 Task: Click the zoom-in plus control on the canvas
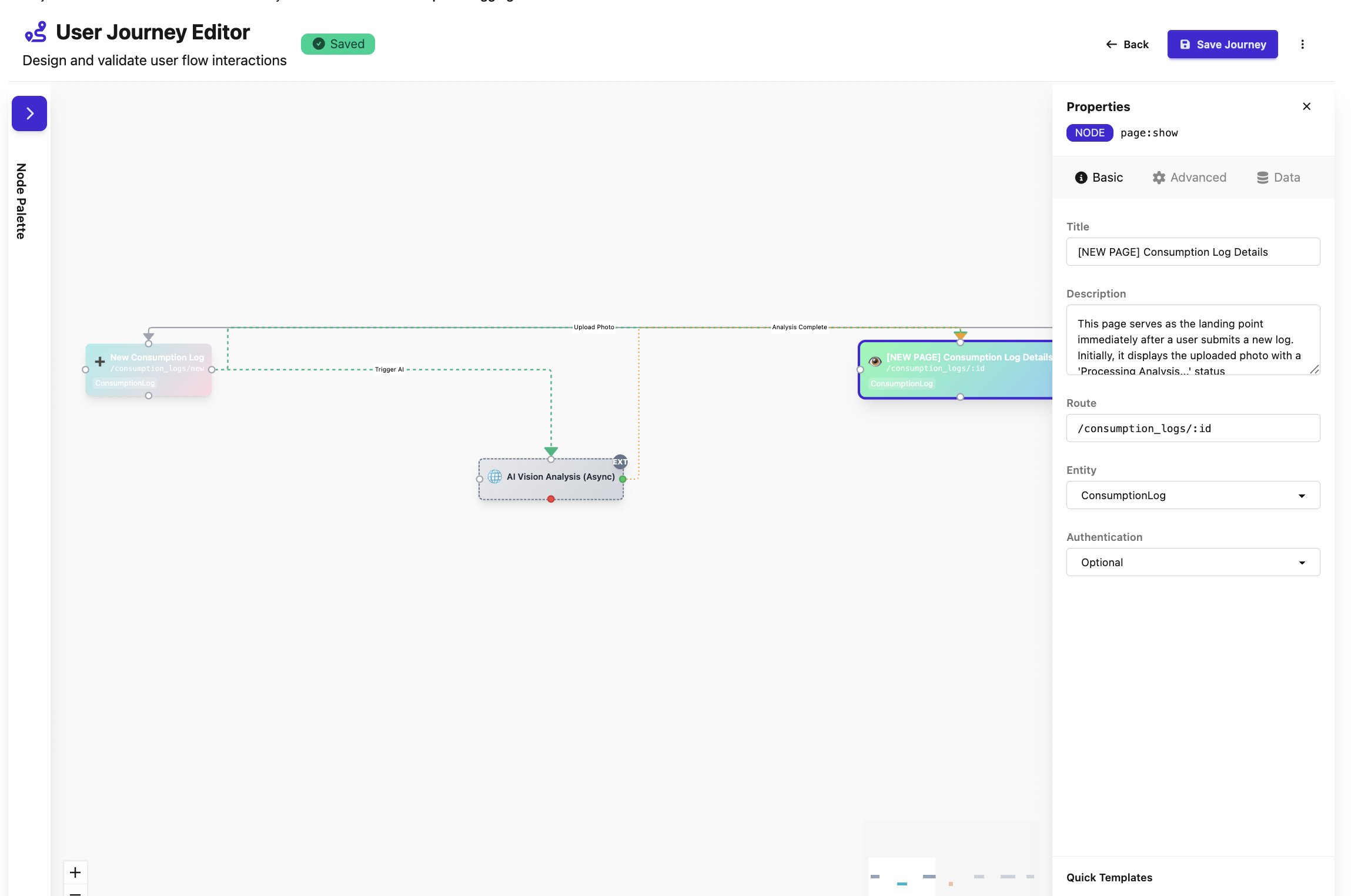coord(75,872)
